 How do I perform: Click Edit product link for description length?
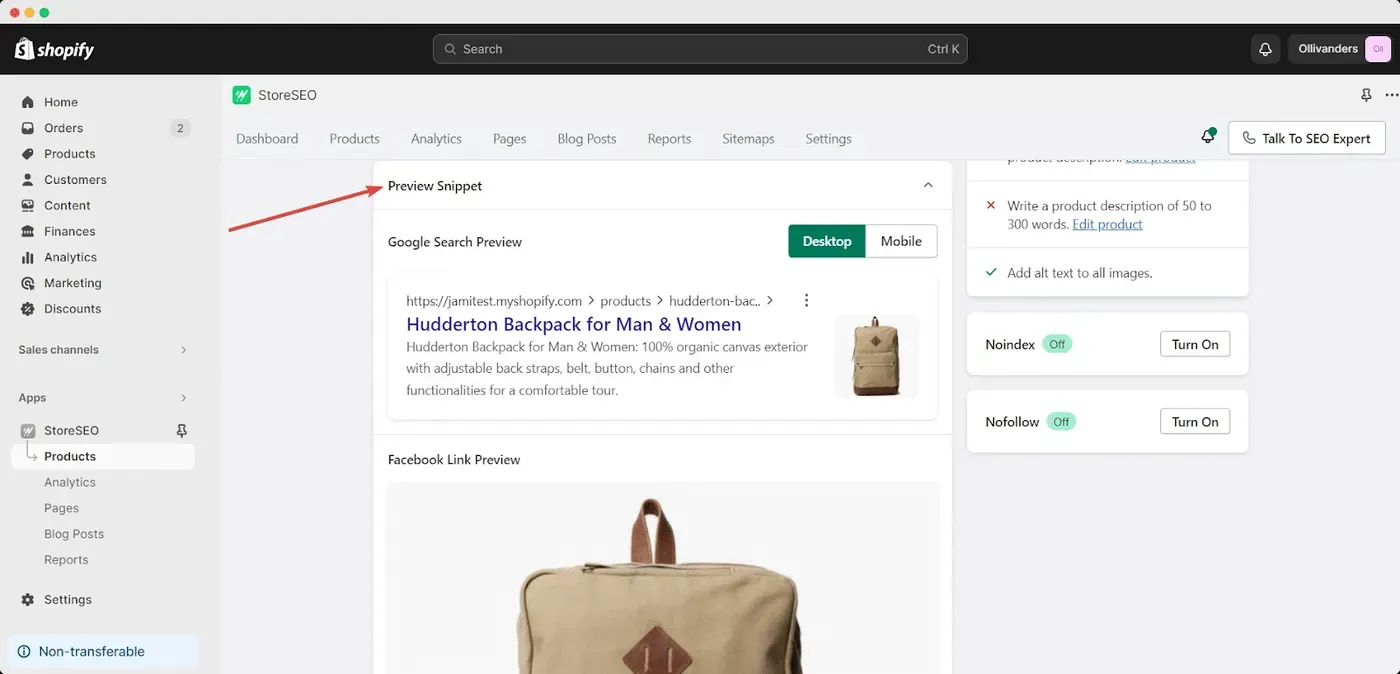coord(1107,224)
